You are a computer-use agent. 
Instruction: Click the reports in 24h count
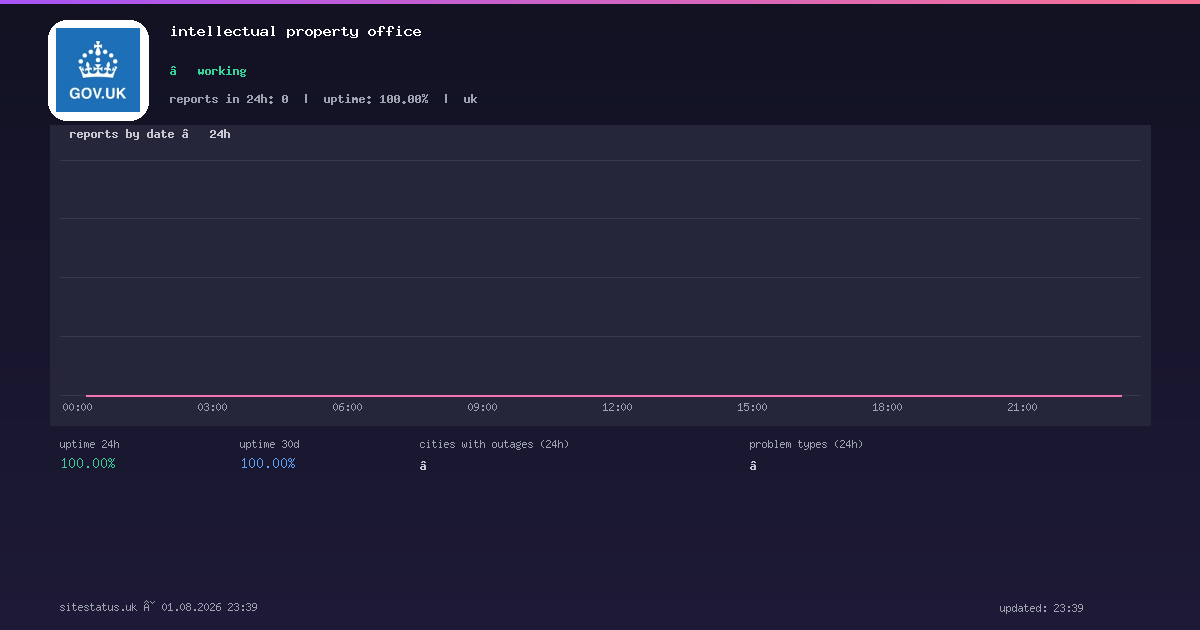click(x=229, y=99)
